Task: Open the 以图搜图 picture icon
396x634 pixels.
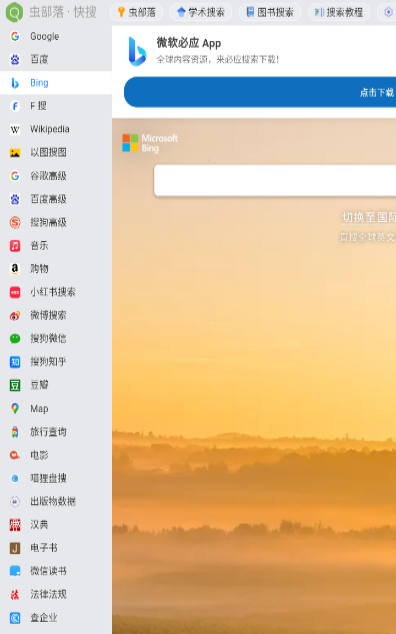Action: 15,153
